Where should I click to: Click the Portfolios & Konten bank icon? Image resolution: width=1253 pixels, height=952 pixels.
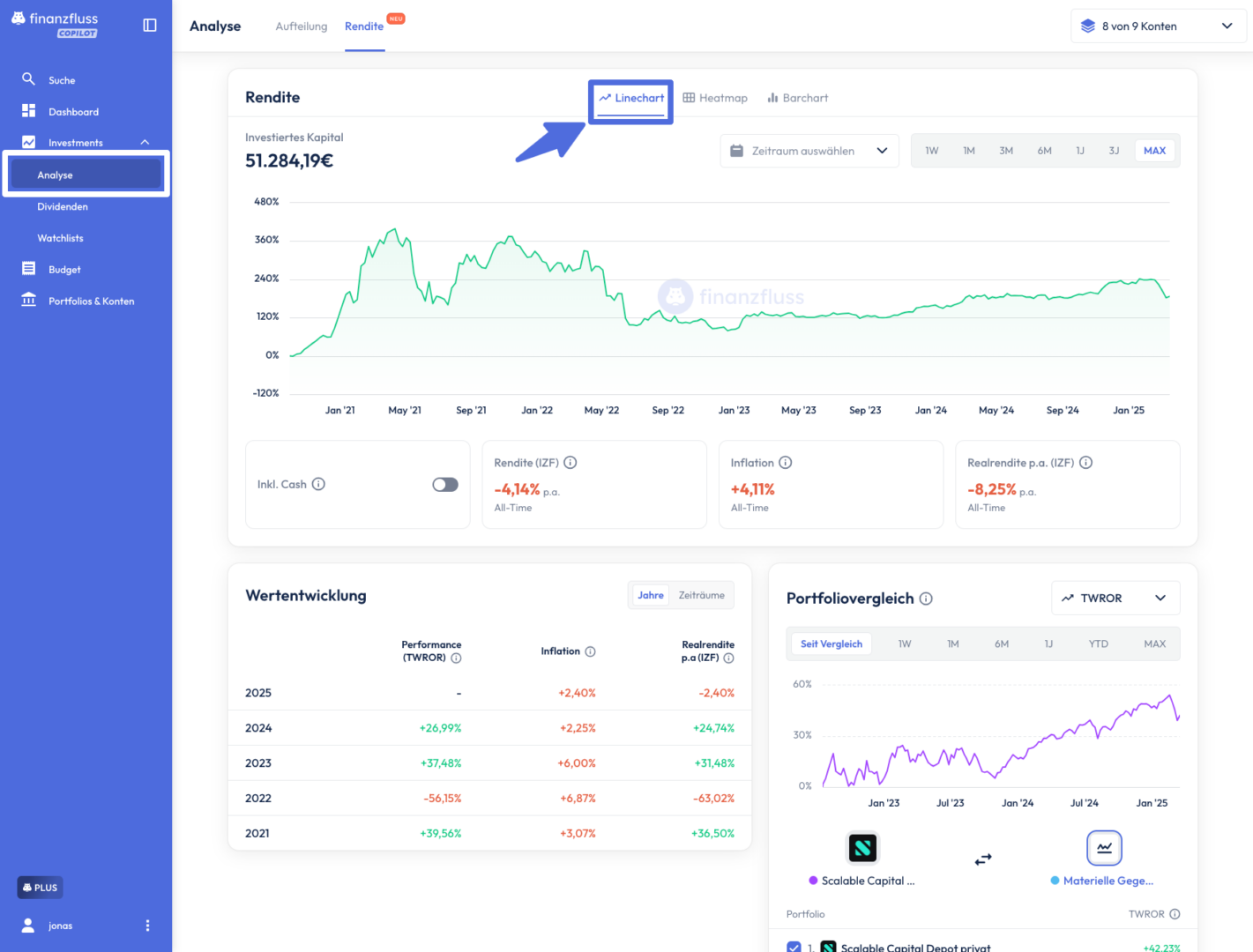click(28, 300)
